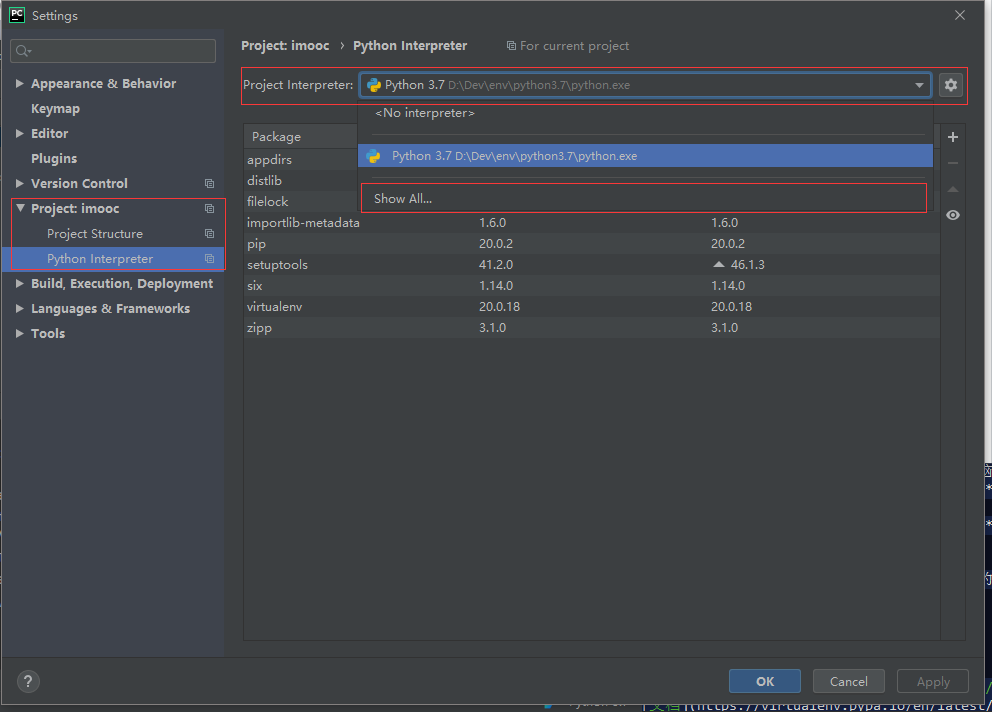Screen dimensions: 992x712
Task: Open the Keymap settings page
Action: click(55, 109)
